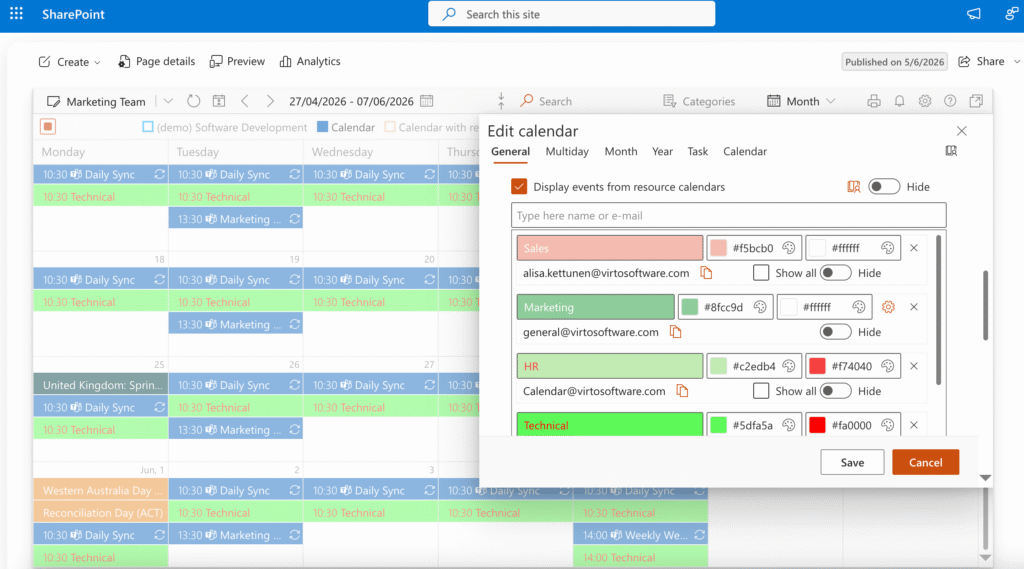This screenshot has height=569, width=1024.
Task: Expand the Create dropdown arrow
Action: (97, 62)
